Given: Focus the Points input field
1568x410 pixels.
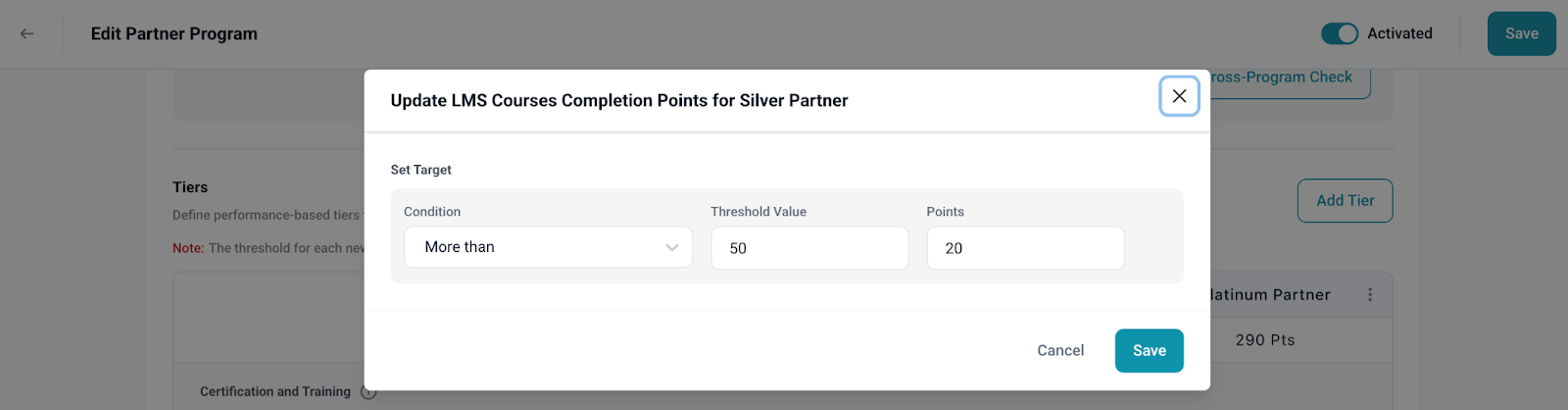Looking at the screenshot, I should tap(1024, 248).
